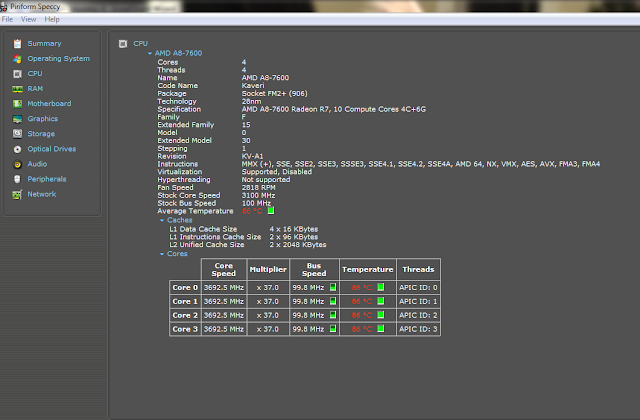640x420 pixels.
Task: Click the CPU section header chip icon
Action: pyautogui.click(x=123, y=44)
